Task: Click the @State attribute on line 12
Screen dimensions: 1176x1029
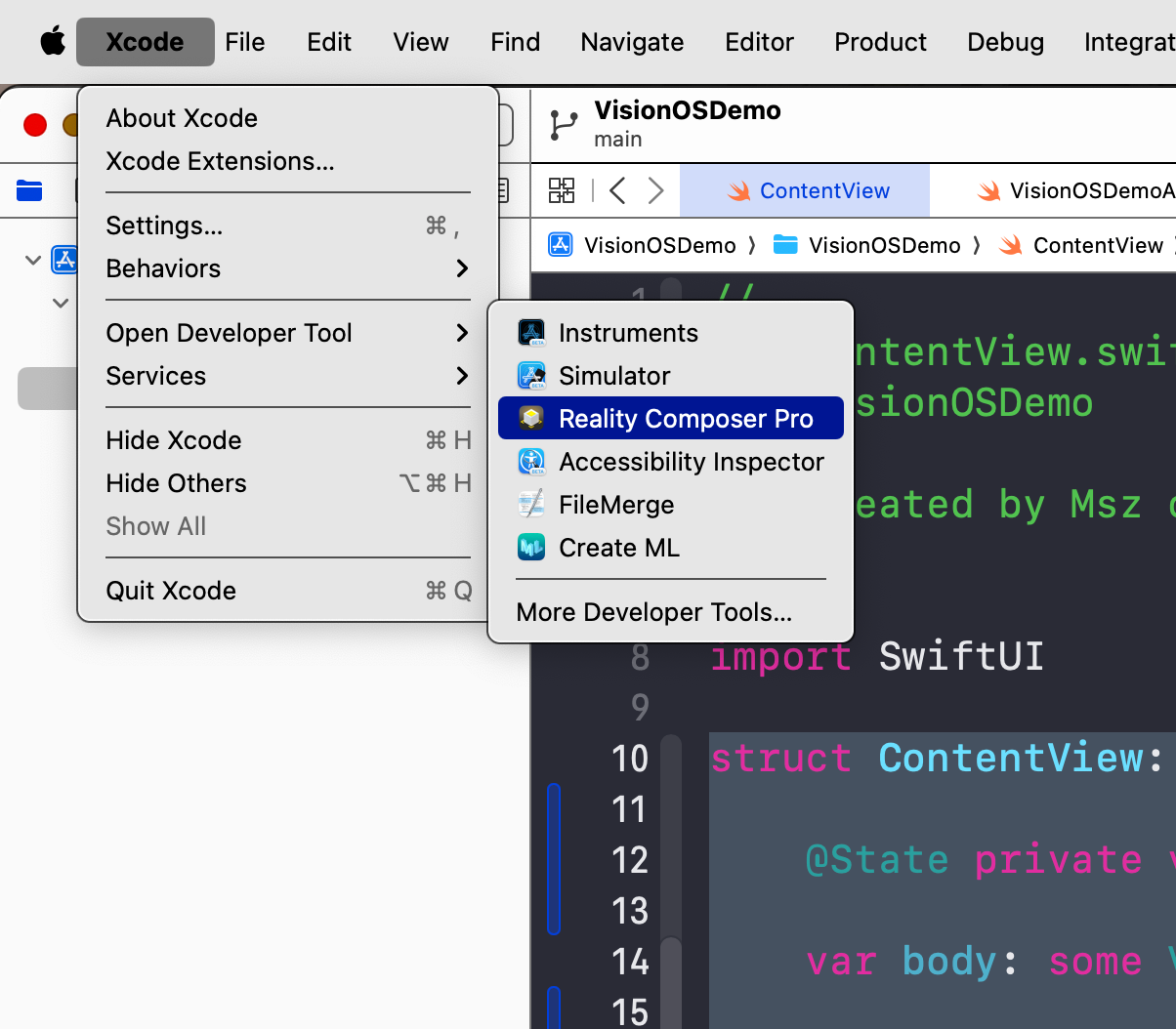Action: pyautogui.click(x=877, y=860)
